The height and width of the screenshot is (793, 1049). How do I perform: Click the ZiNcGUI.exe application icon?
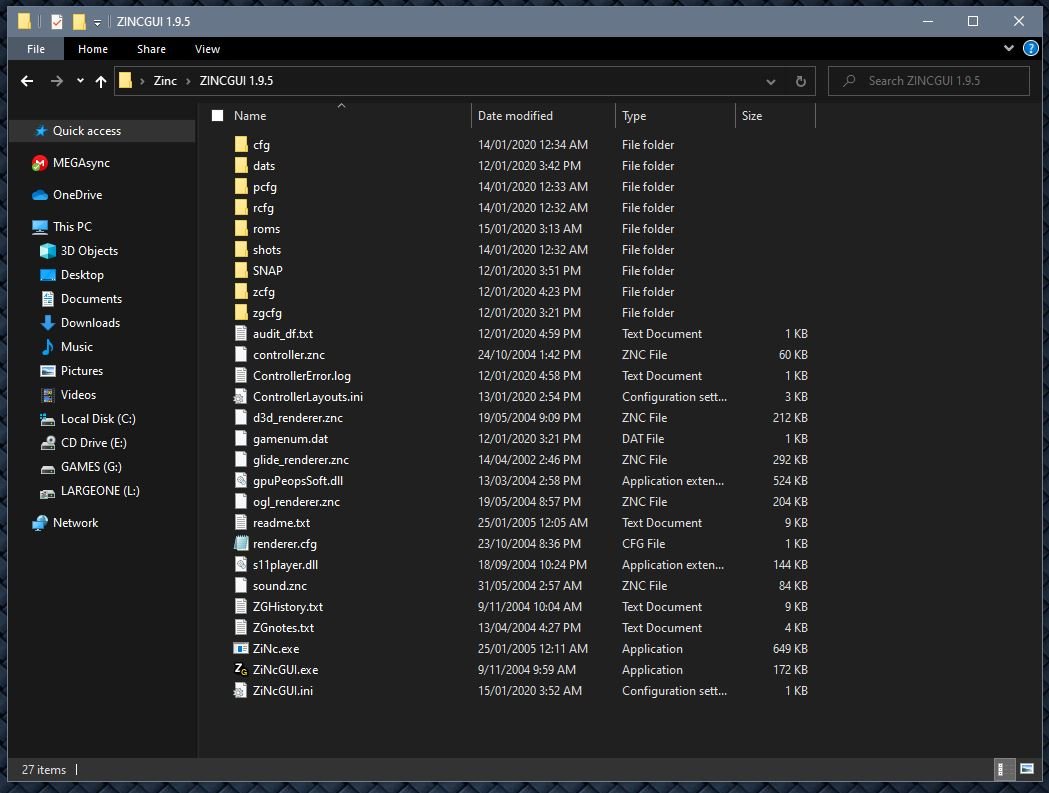241,669
